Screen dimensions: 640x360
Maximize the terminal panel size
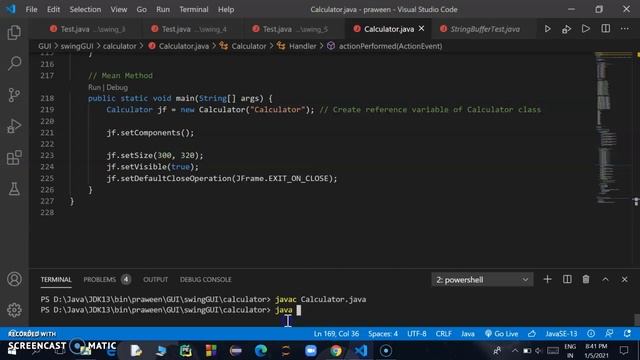(605, 280)
